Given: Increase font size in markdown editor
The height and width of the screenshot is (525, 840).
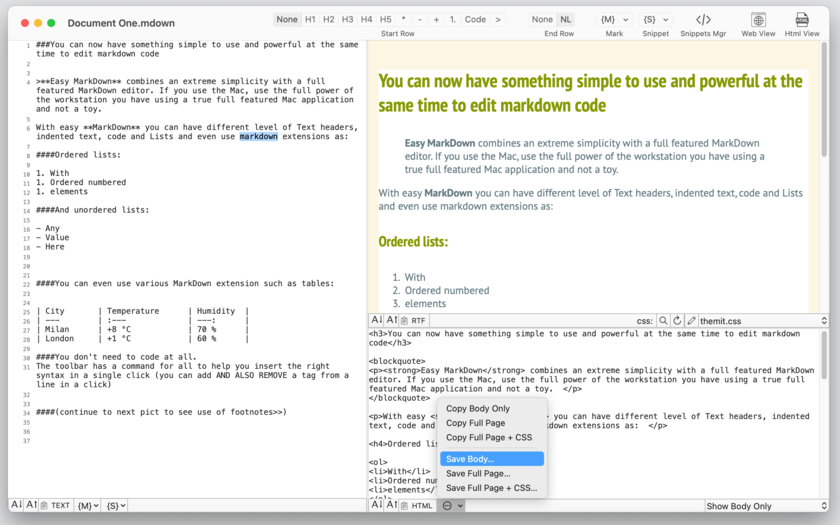Looking at the screenshot, I should (x=32, y=505).
